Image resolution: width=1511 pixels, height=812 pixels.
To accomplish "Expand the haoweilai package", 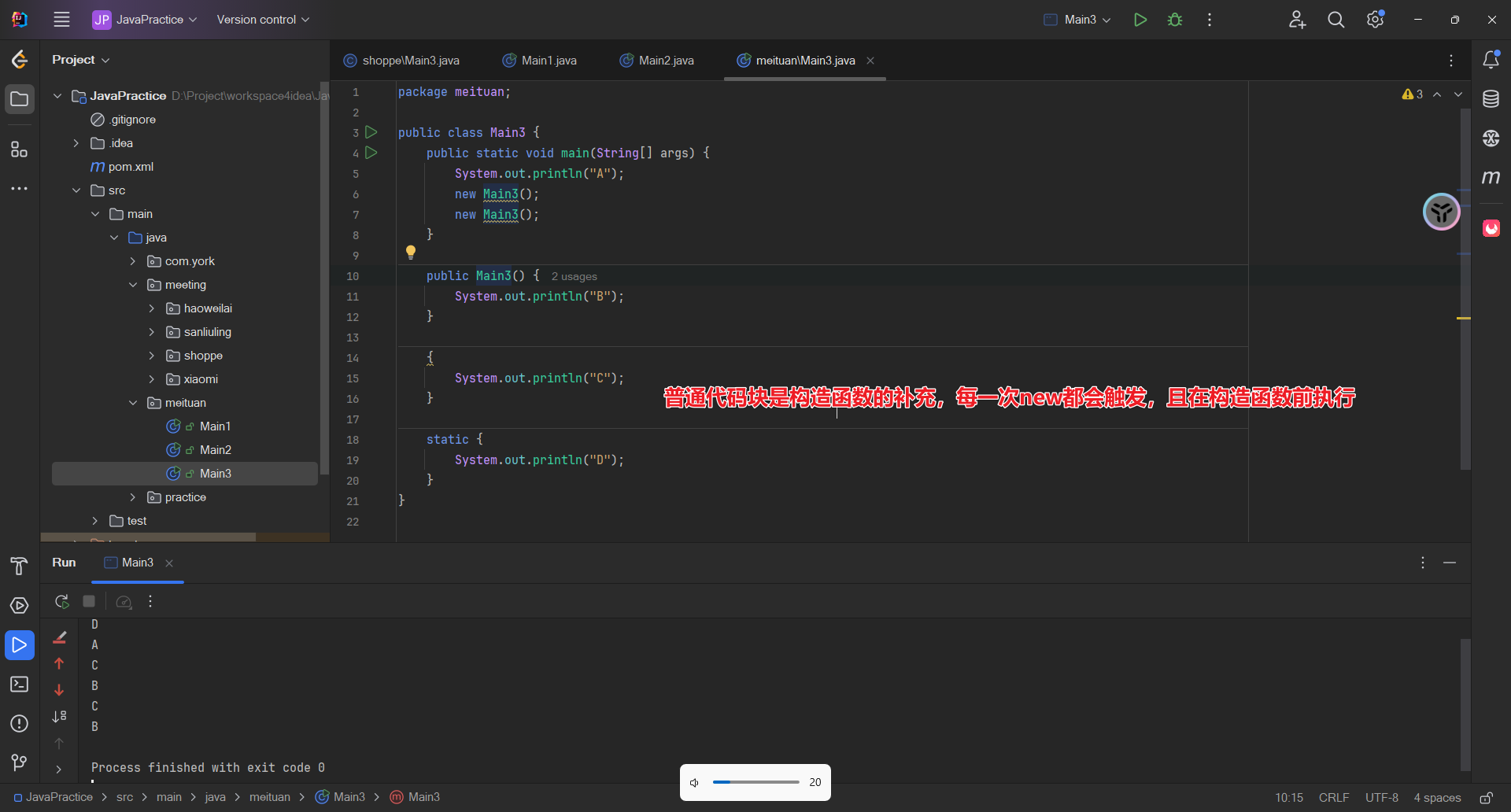I will [152, 308].
